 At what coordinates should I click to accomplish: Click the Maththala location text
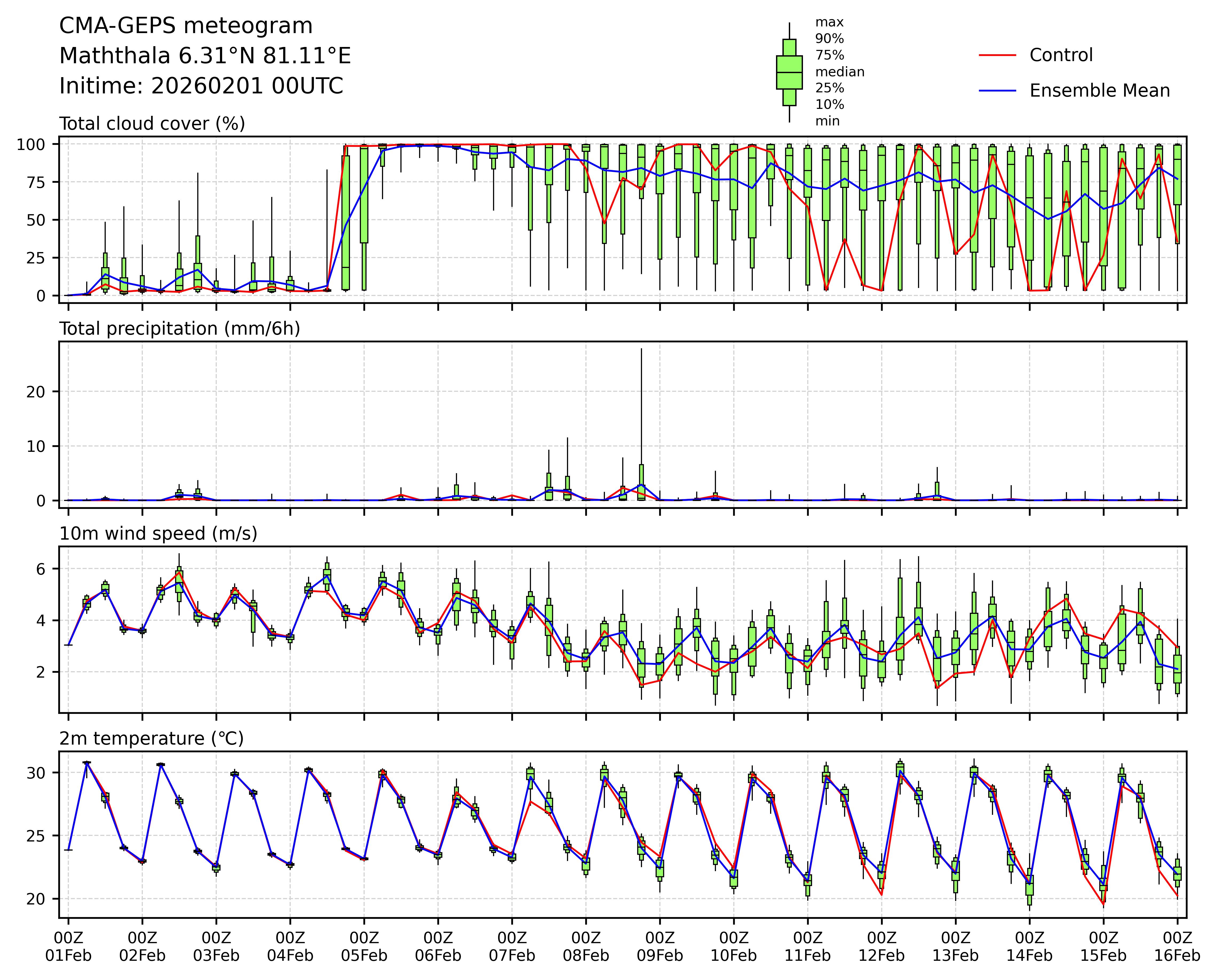click(205, 56)
